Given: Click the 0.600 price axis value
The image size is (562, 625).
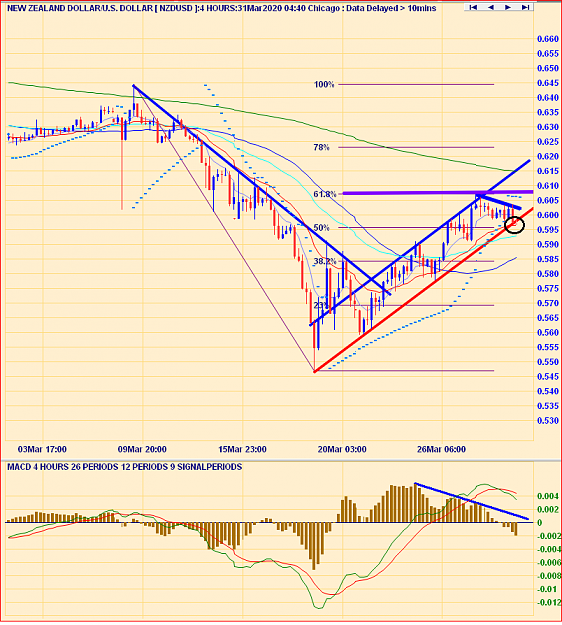Looking at the screenshot, I should point(548,215).
